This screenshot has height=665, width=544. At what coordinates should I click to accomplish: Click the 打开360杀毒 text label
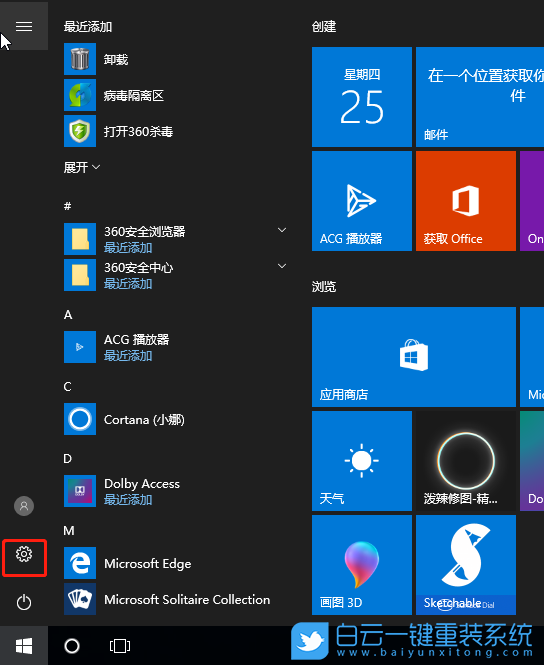(139, 131)
